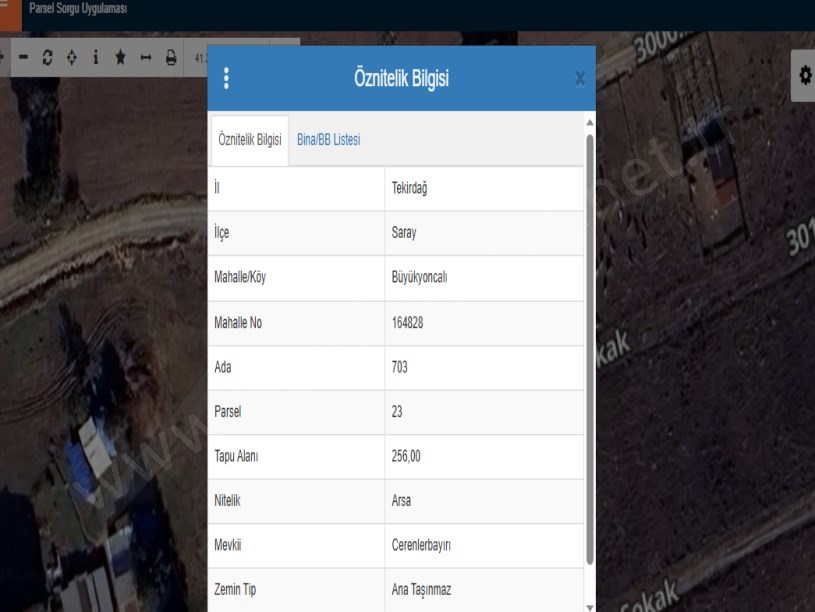Viewport: 815px width, 612px height.
Task: Close the Öznitelik Bilgisi panel
Action: 580,79
